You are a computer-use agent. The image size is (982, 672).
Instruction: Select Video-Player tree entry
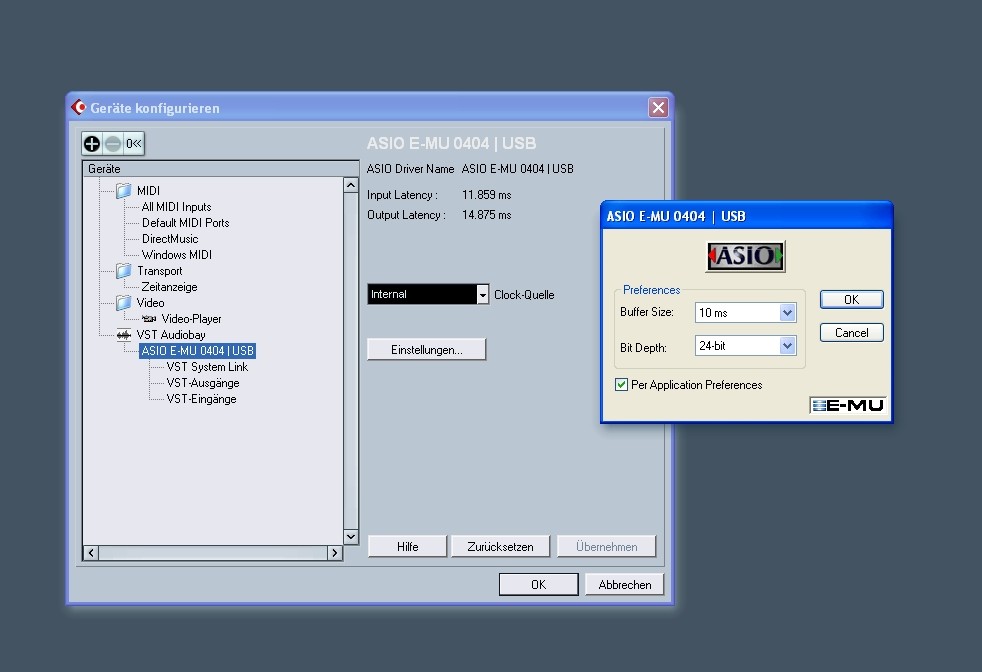tap(191, 319)
